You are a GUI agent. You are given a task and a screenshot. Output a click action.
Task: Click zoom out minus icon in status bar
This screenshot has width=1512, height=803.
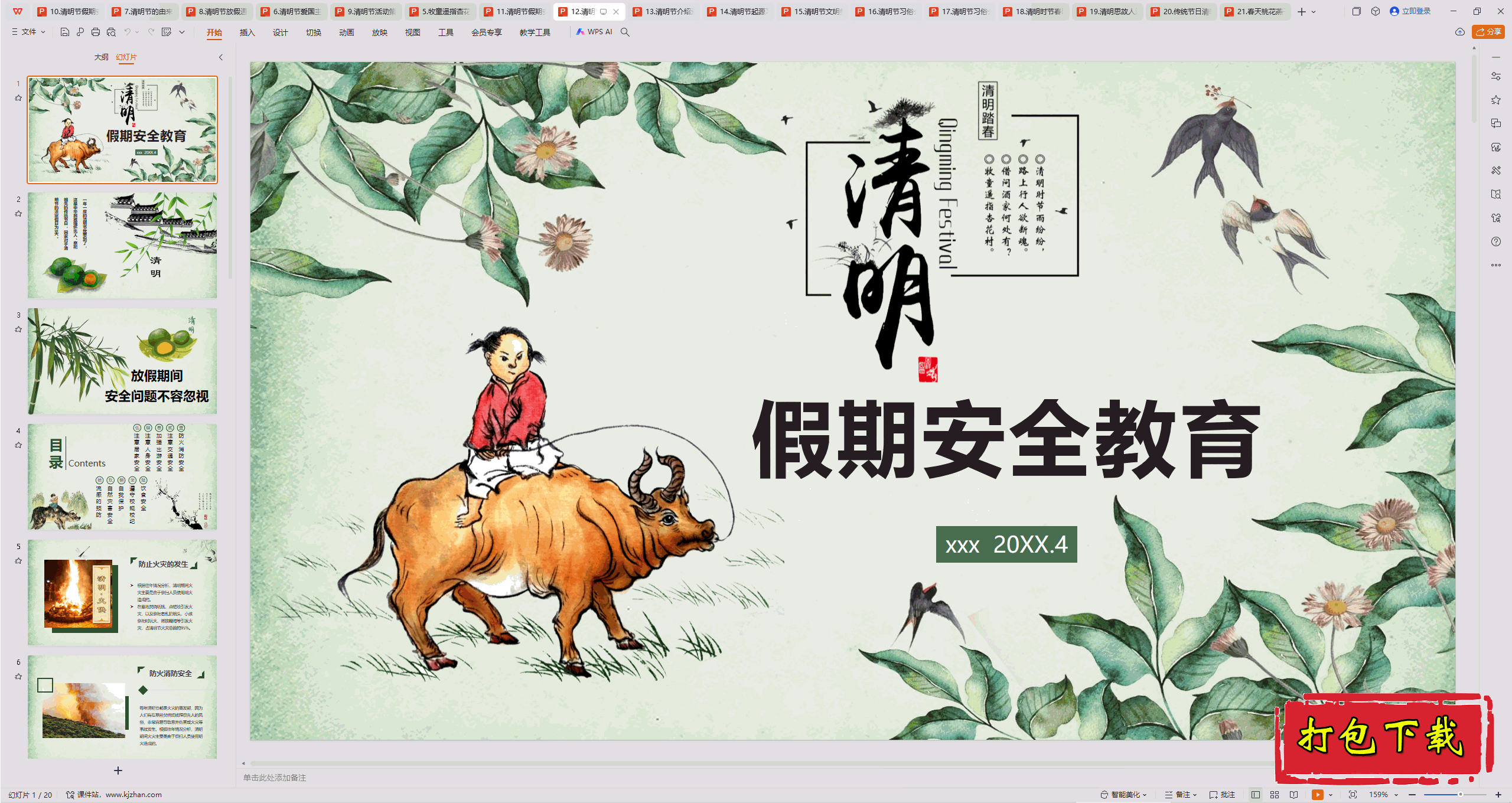pos(1412,795)
